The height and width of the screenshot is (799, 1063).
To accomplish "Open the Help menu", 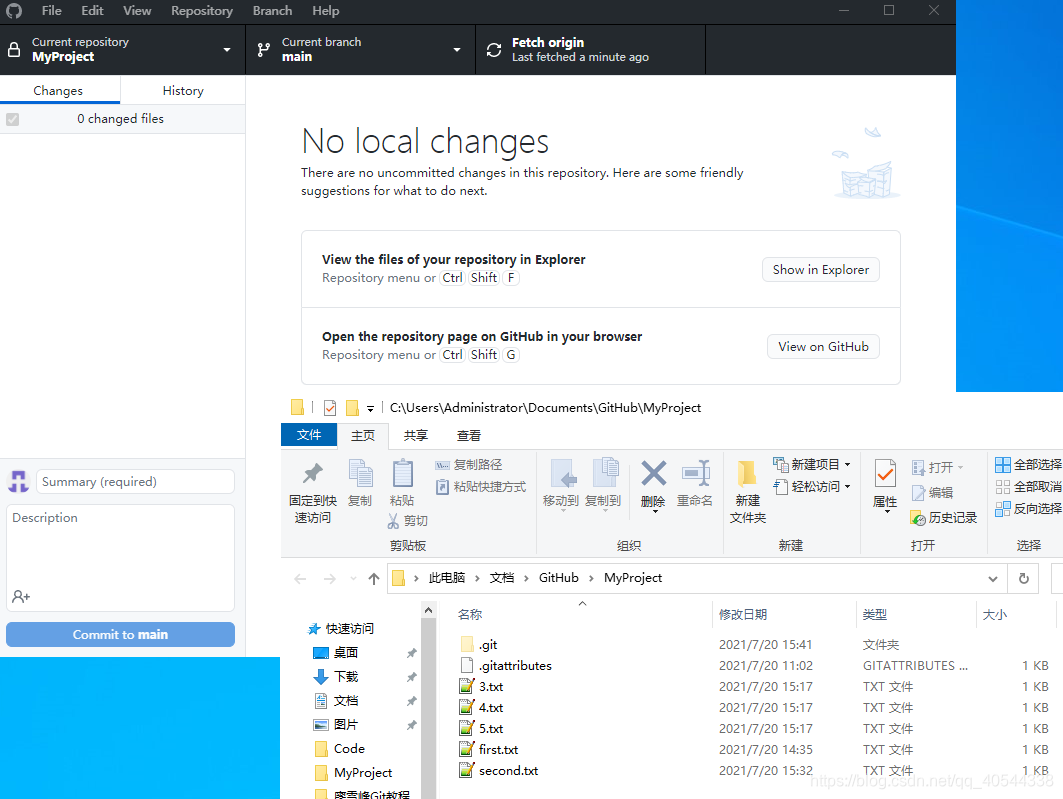I will pos(325,11).
